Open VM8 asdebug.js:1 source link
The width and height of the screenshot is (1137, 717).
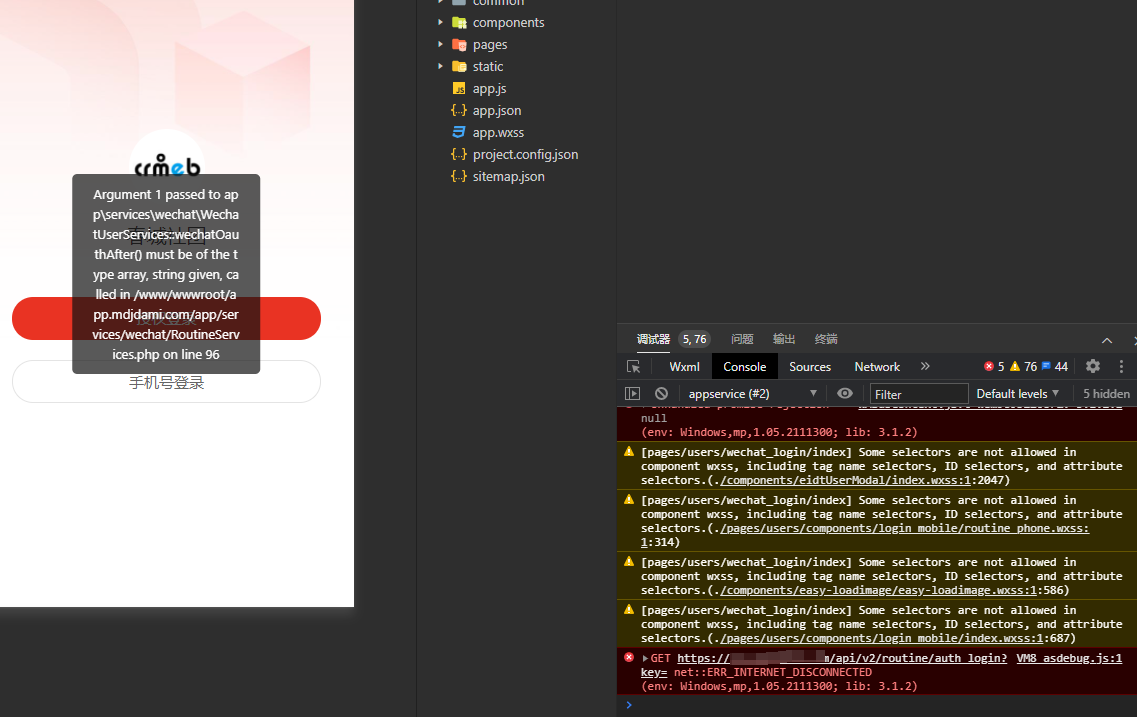1069,658
